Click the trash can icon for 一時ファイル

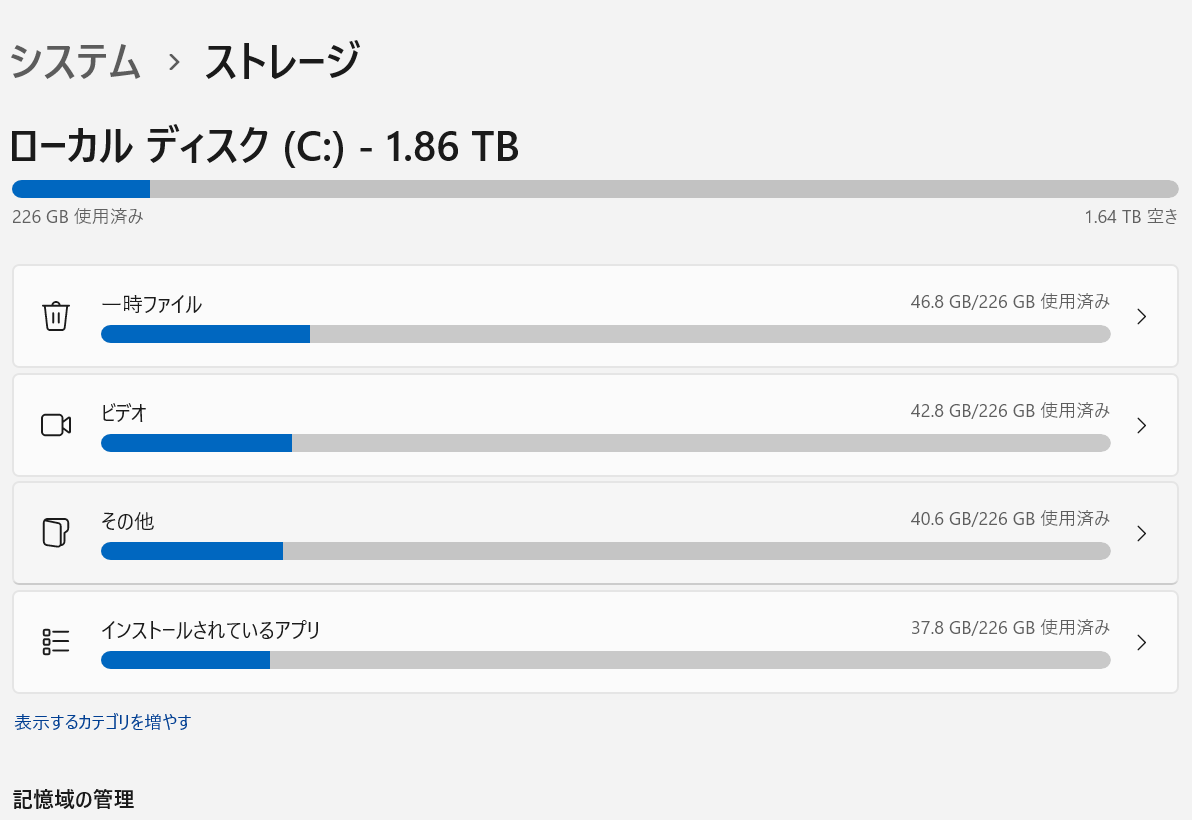coord(55,316)
